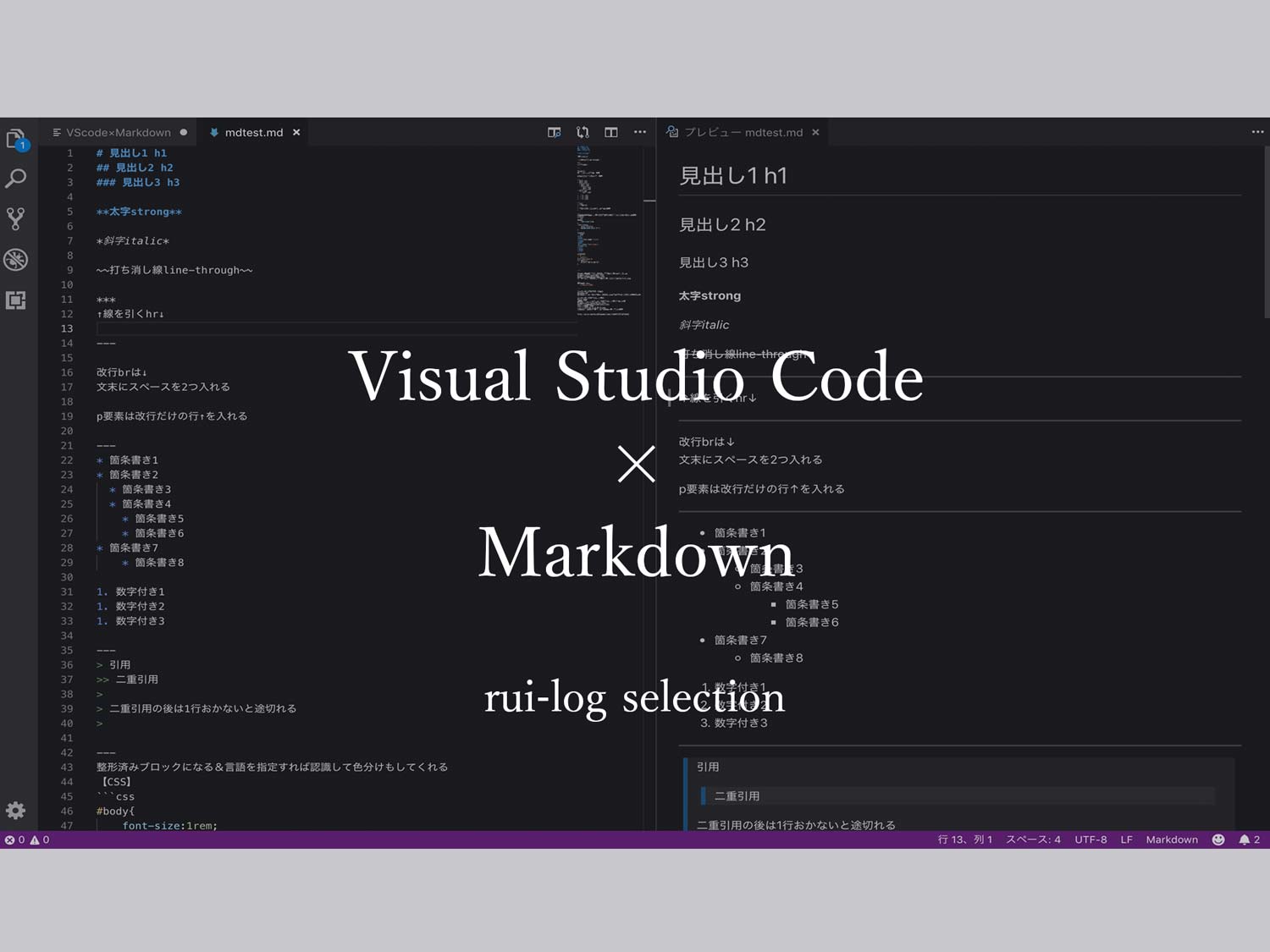Open the Debug view icon
The image size is (1270, 952).
[x=16, y=260]
